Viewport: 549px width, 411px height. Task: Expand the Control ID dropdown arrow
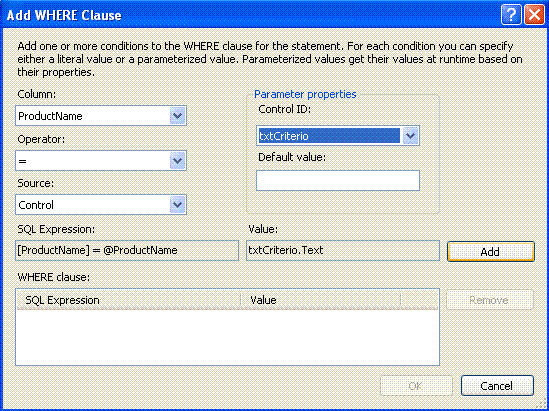click(x=411, y=135)
